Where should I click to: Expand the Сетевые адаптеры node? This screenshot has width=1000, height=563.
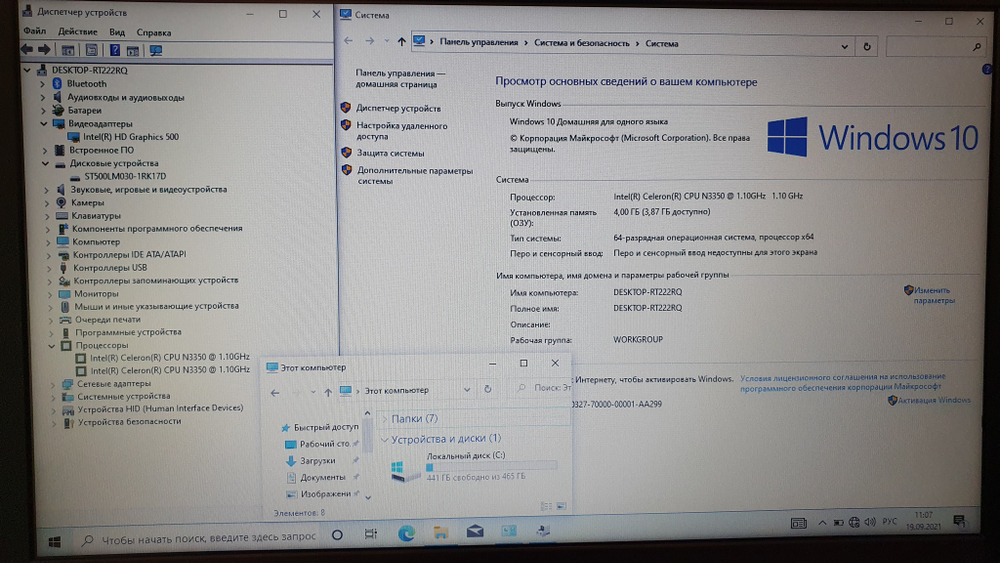[53, 384]
